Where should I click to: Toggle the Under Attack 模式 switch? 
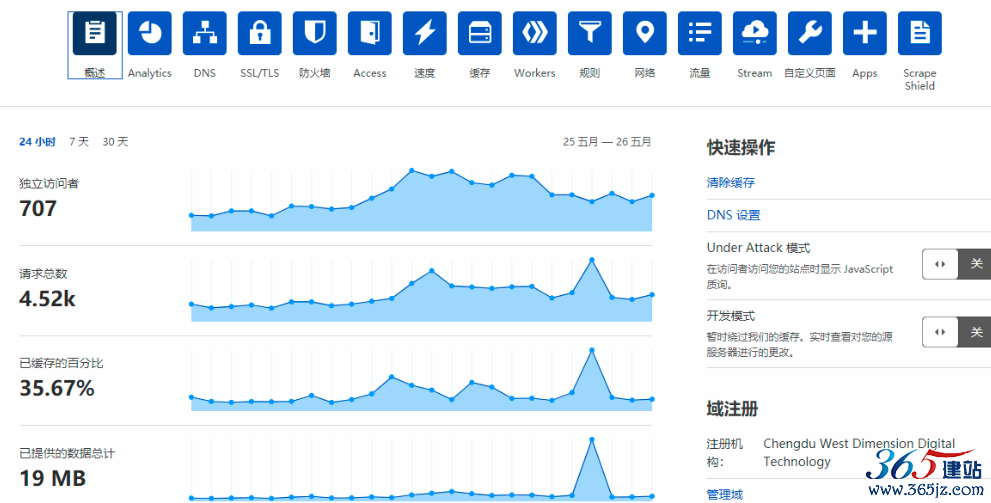click(x=956, y=264)
